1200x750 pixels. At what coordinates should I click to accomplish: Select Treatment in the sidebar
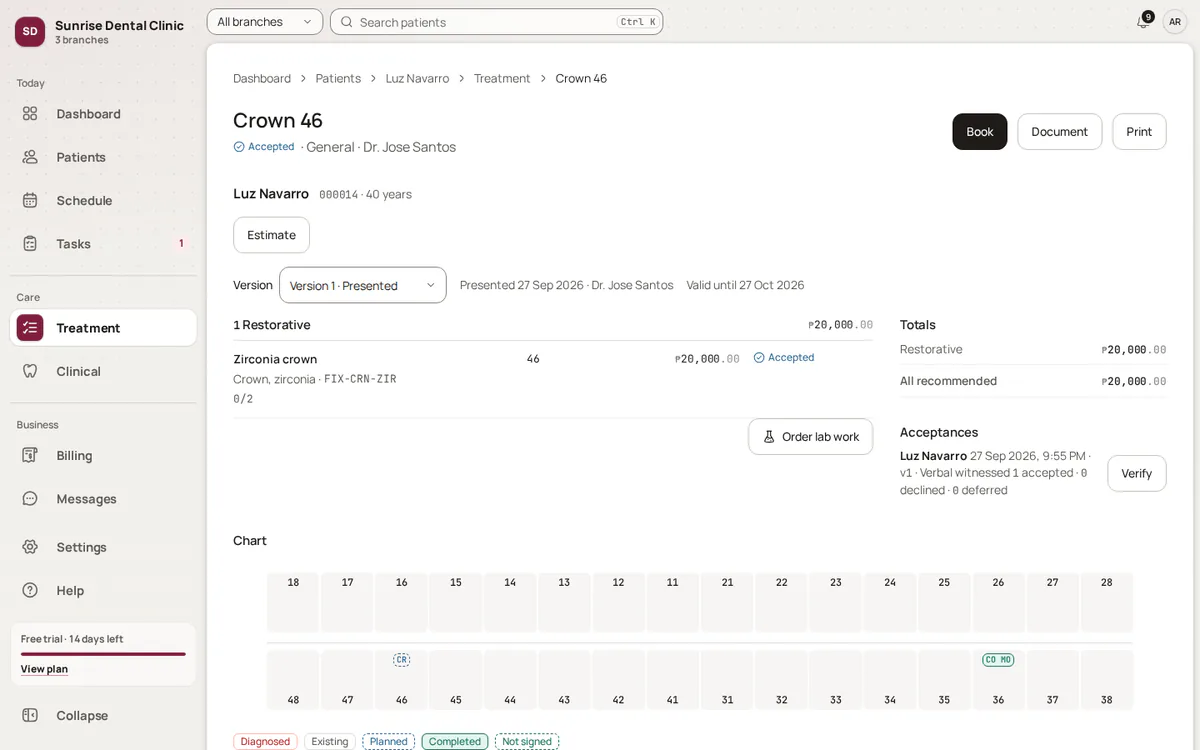pyautogui.click(x=103, y=328)
